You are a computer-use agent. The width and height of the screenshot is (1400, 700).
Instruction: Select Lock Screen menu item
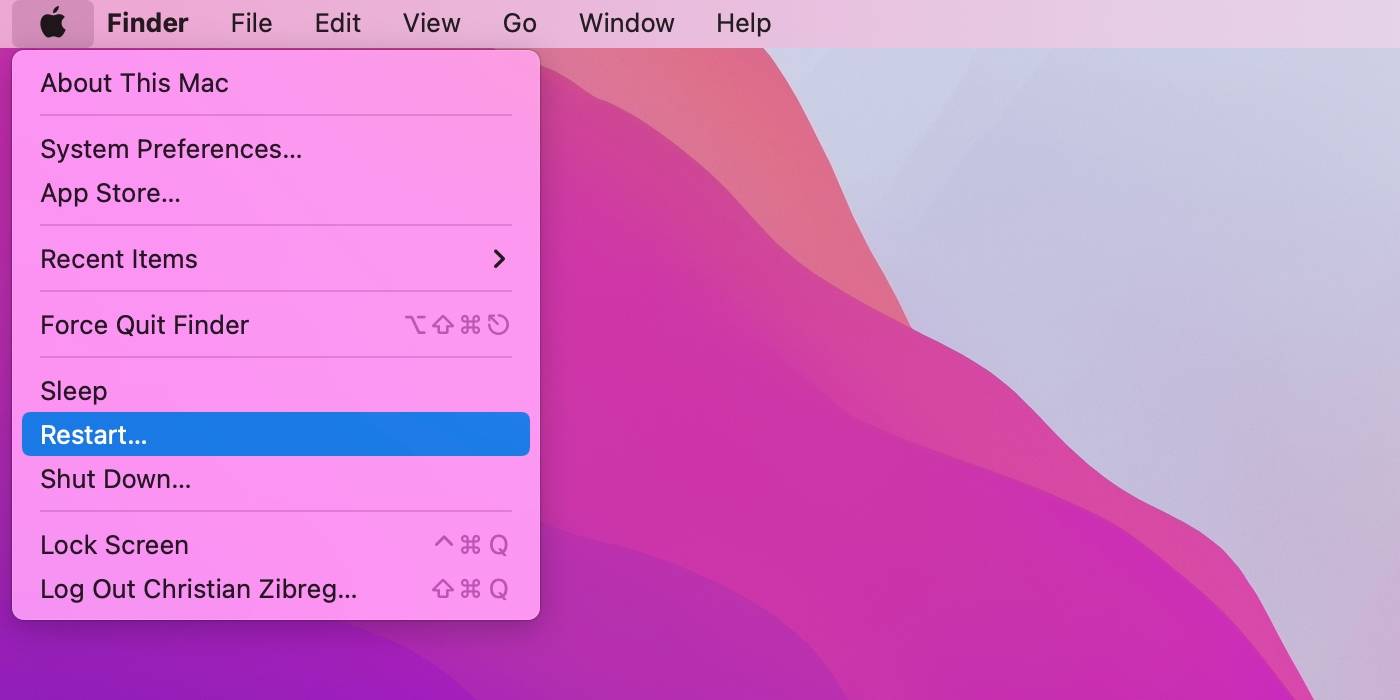pos(276,545)
